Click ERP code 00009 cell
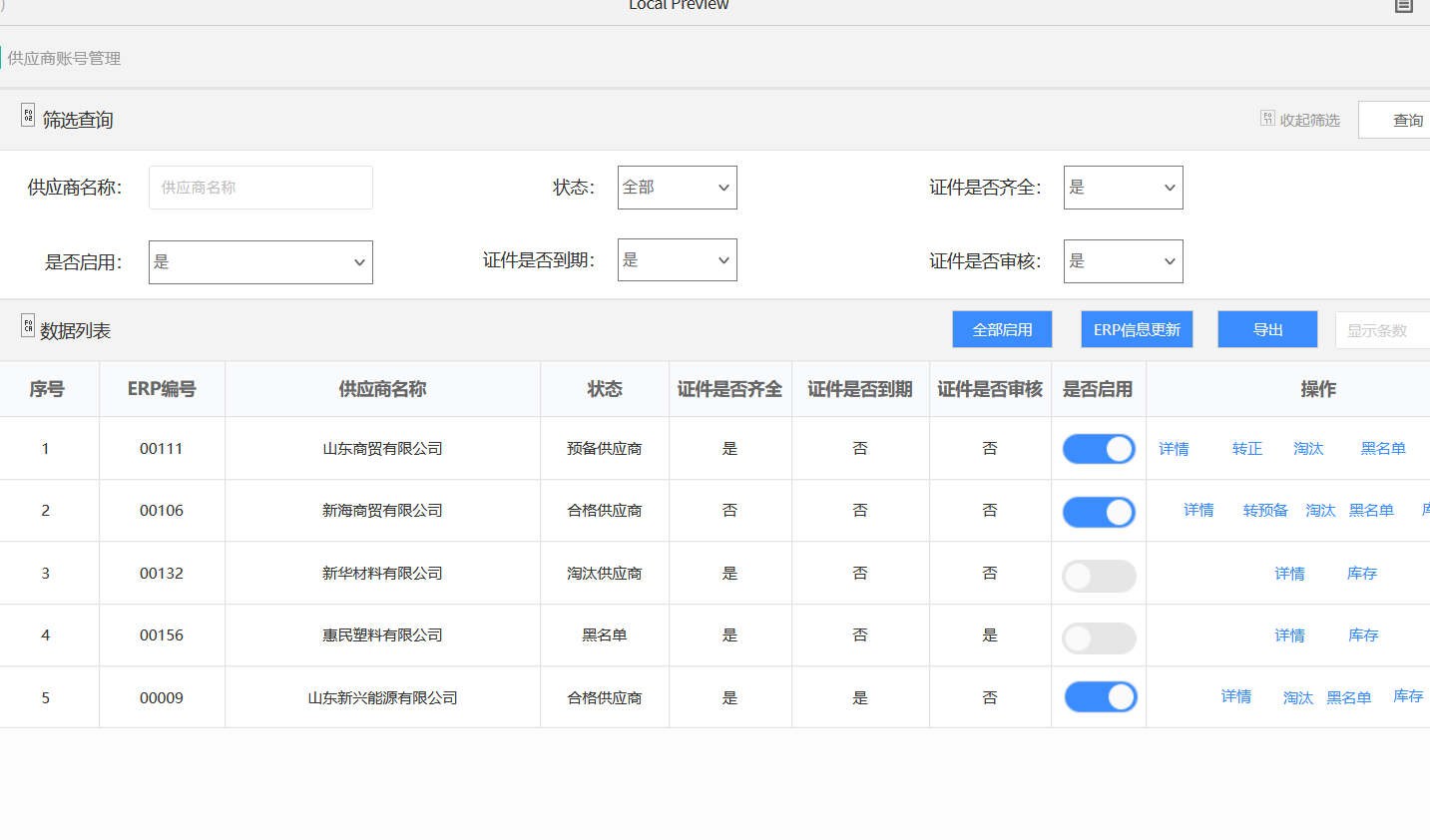 pos(162,698)
